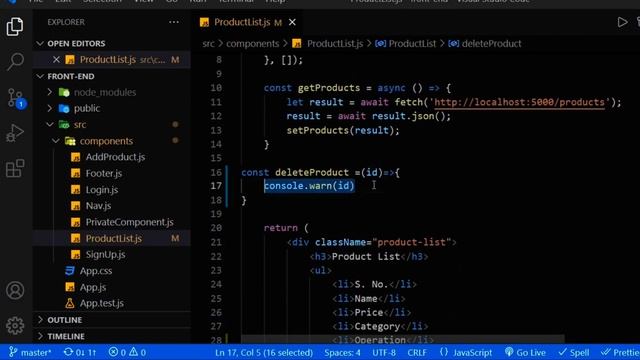Click the deleteProduct function name on line 16
Image resolution: width=640 pixels, height=360 pixels.
point(312,172)
